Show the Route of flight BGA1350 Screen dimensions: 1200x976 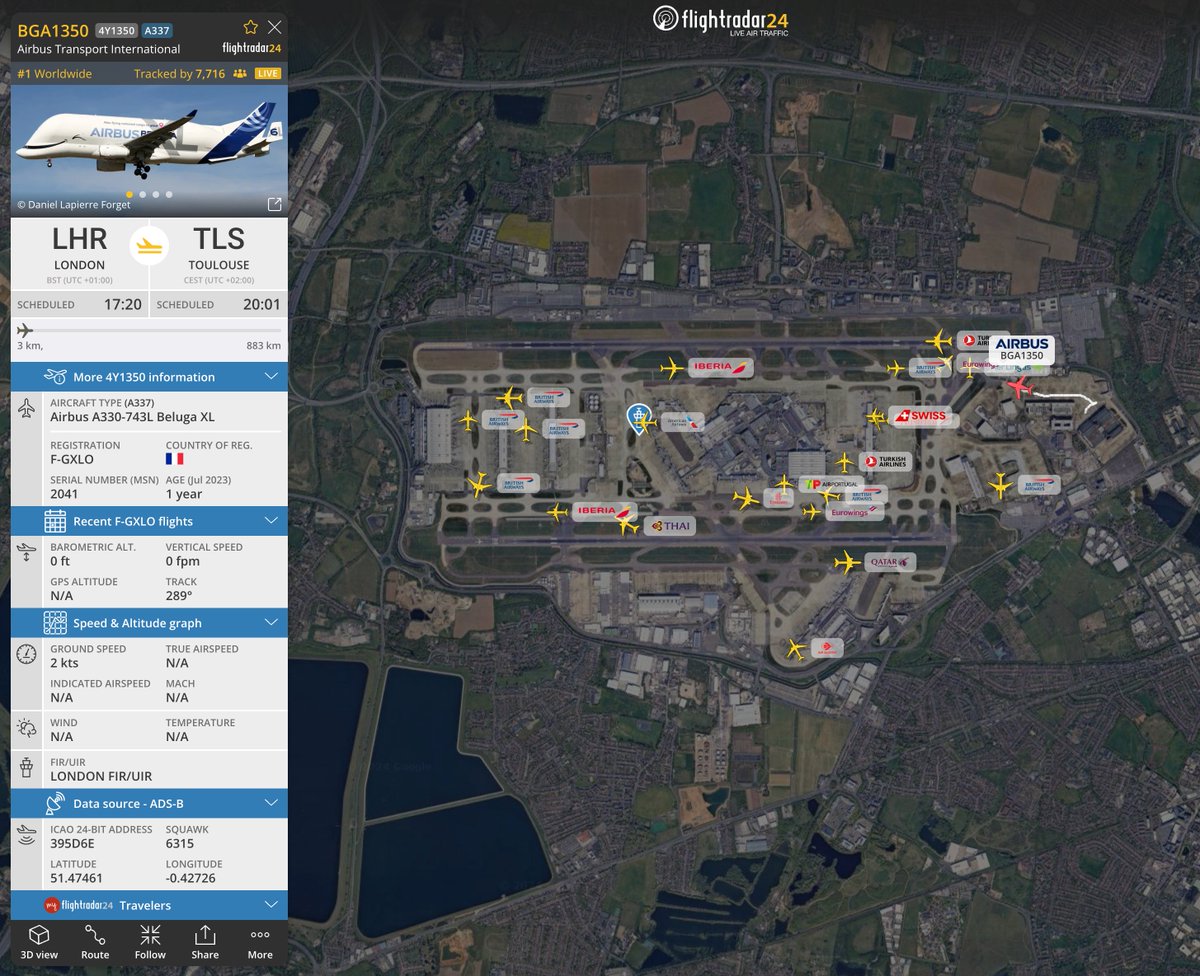[x=95, y=942]
